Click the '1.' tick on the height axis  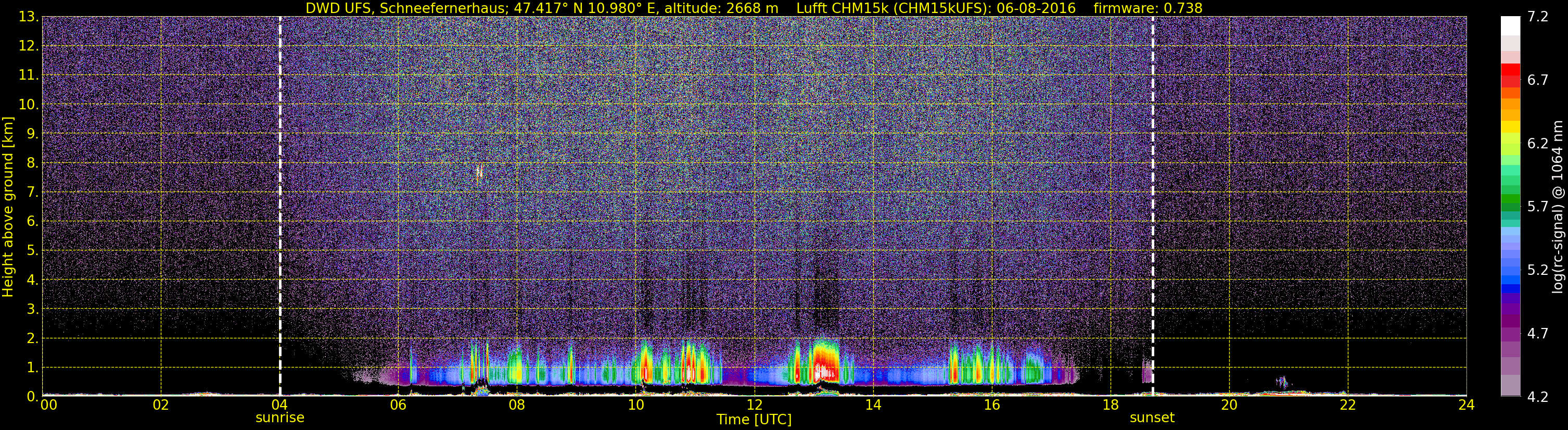32,368
